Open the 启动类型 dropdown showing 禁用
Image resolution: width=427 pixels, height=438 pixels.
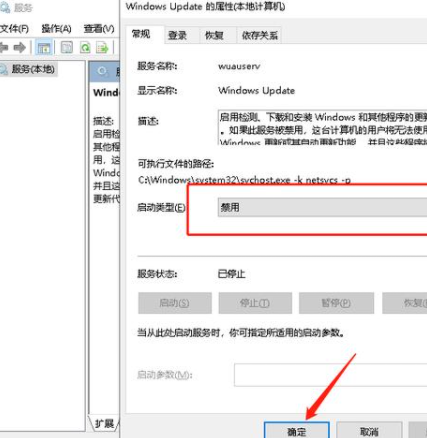pyautogui.click(x=322, y=208)
